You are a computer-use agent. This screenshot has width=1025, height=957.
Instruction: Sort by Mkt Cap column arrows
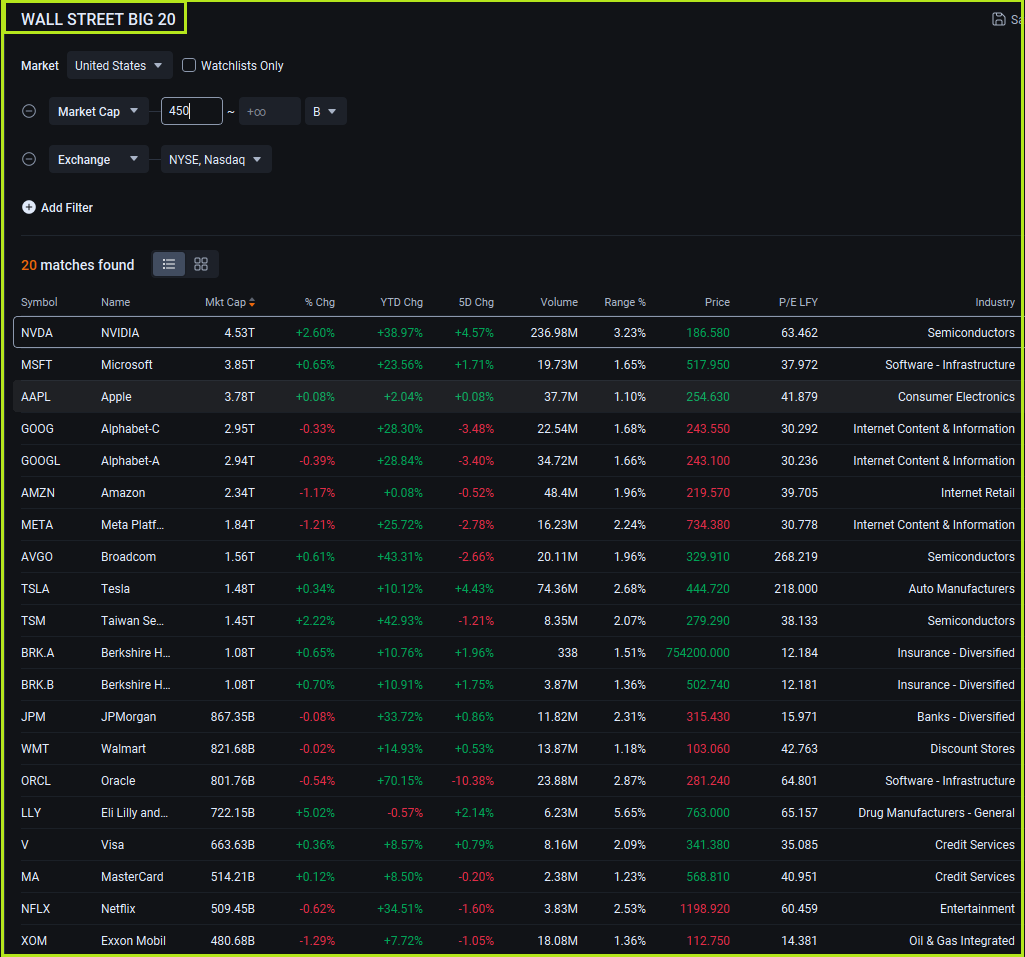(x=252, y=302)
